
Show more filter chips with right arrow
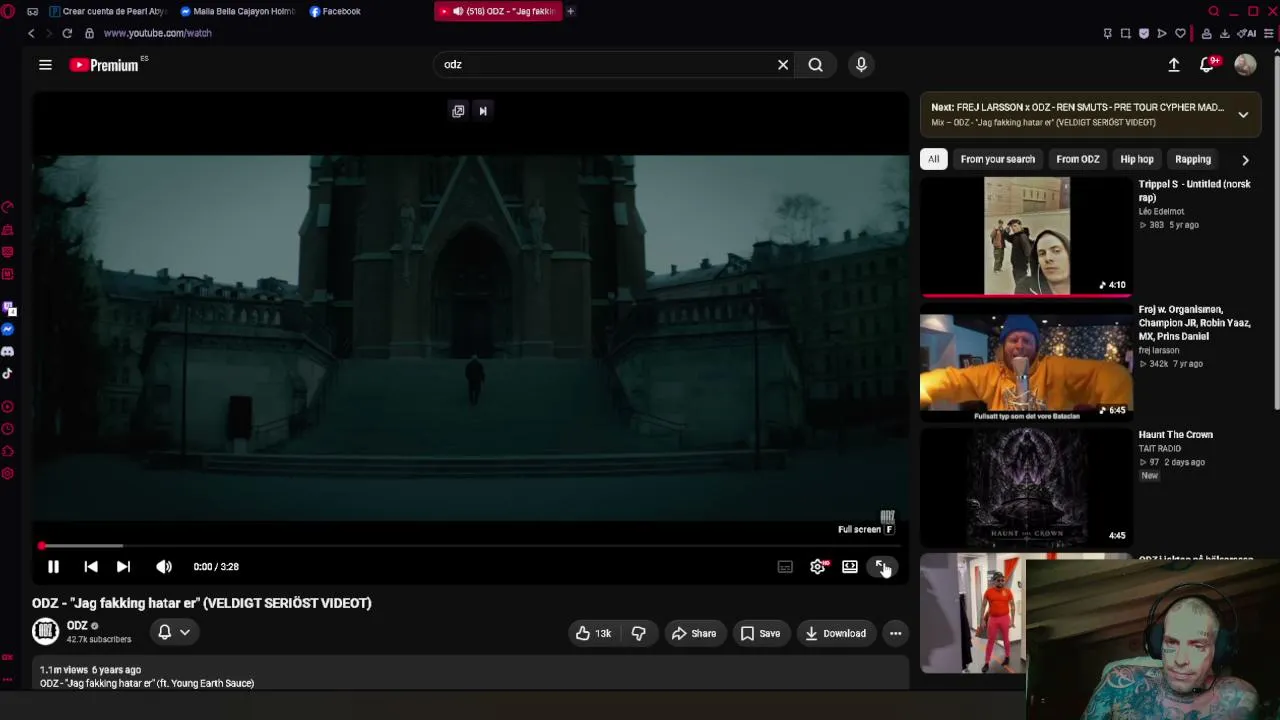[x=1245, y=159]
